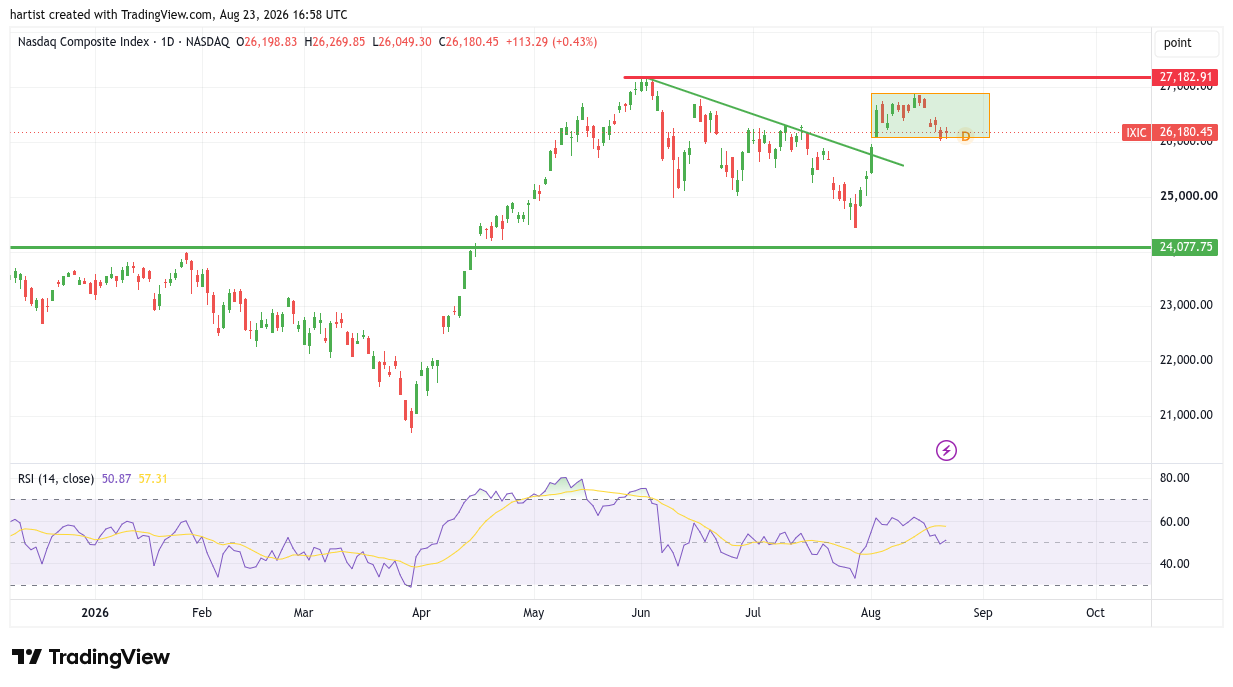This screenshot has width=1233, height=687.
Task: Click the May label on time axis
Action: [534, 613]
